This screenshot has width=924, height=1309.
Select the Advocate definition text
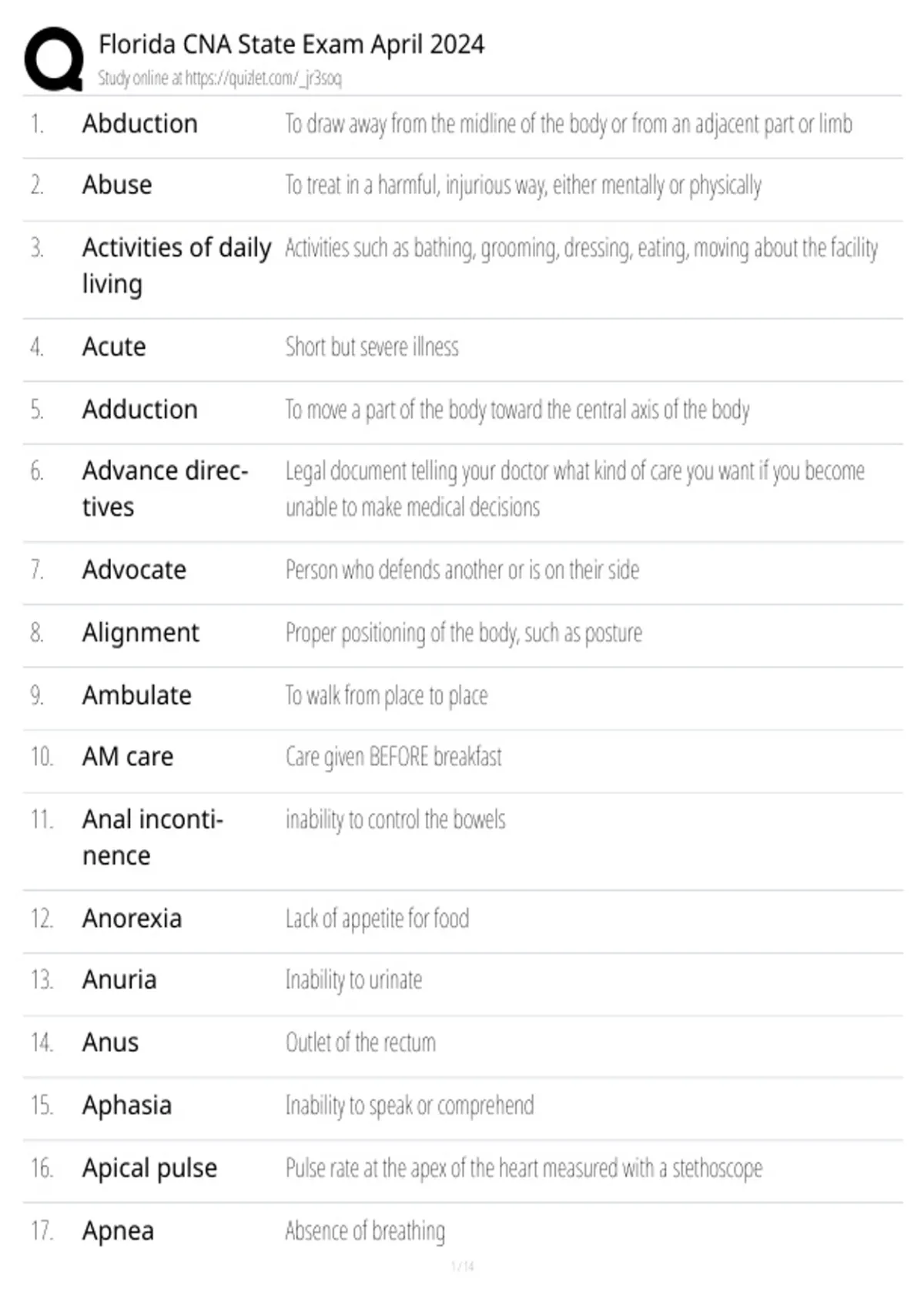point(462,570)
